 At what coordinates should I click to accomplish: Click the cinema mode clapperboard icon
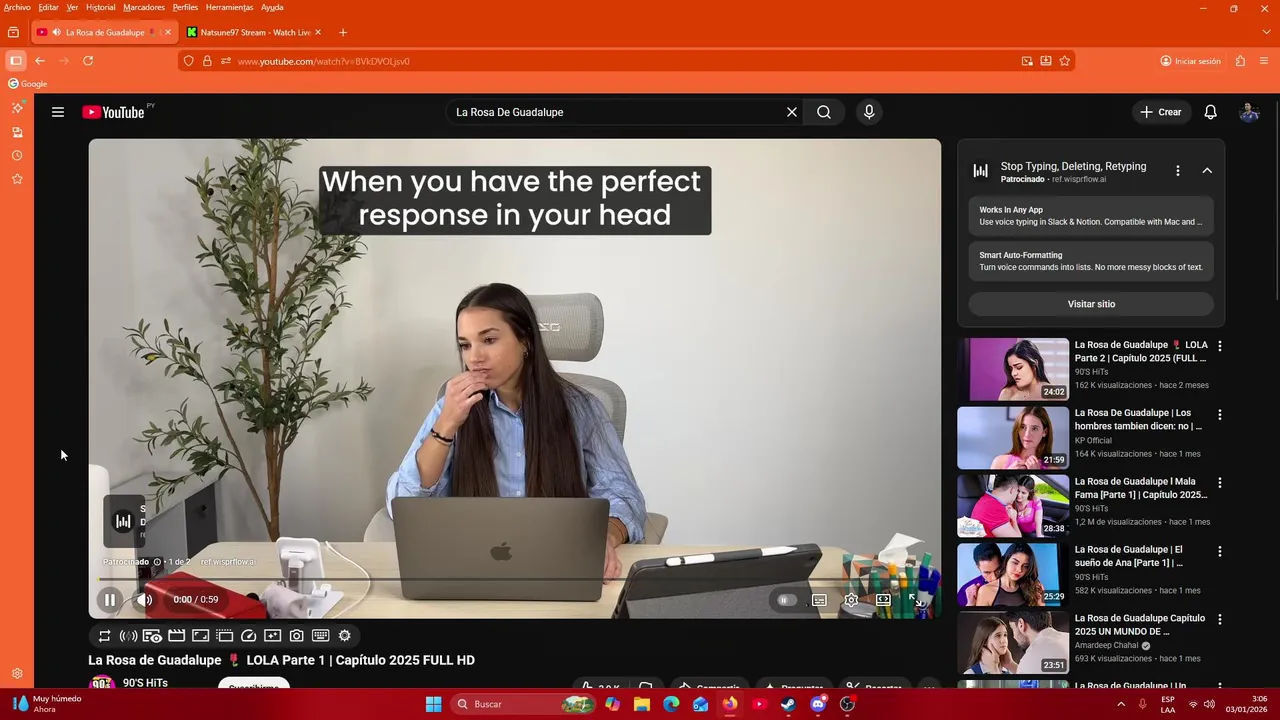coord(176,636)
